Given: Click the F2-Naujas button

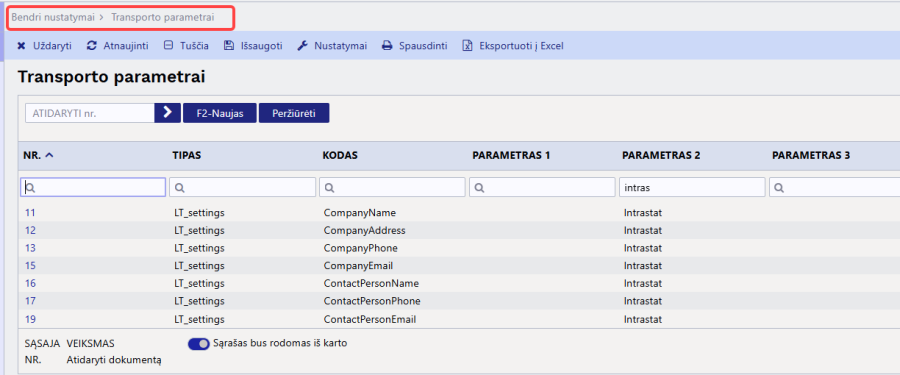Looking at the screenshot, I should click(x=220, y=113).
